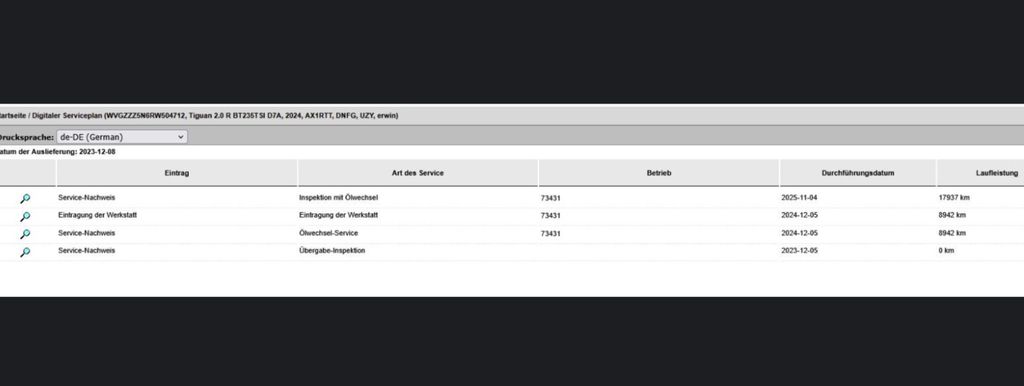Open details of the 2025-11-04 inspection entry
Image resolution: width=1024 pixels, height=386 pixels.
click(25, 199)
